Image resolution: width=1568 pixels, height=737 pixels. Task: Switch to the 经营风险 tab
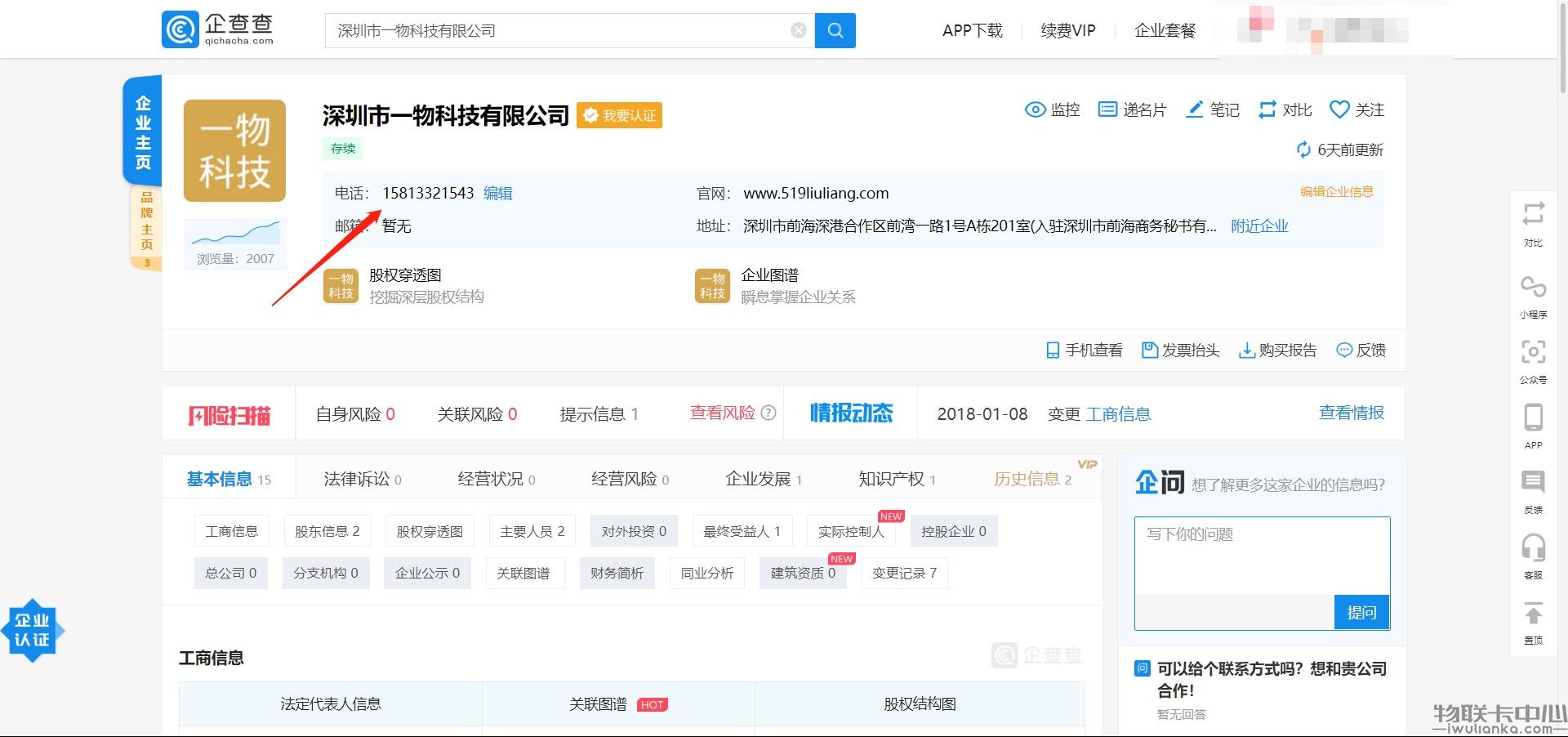[630, 479]
